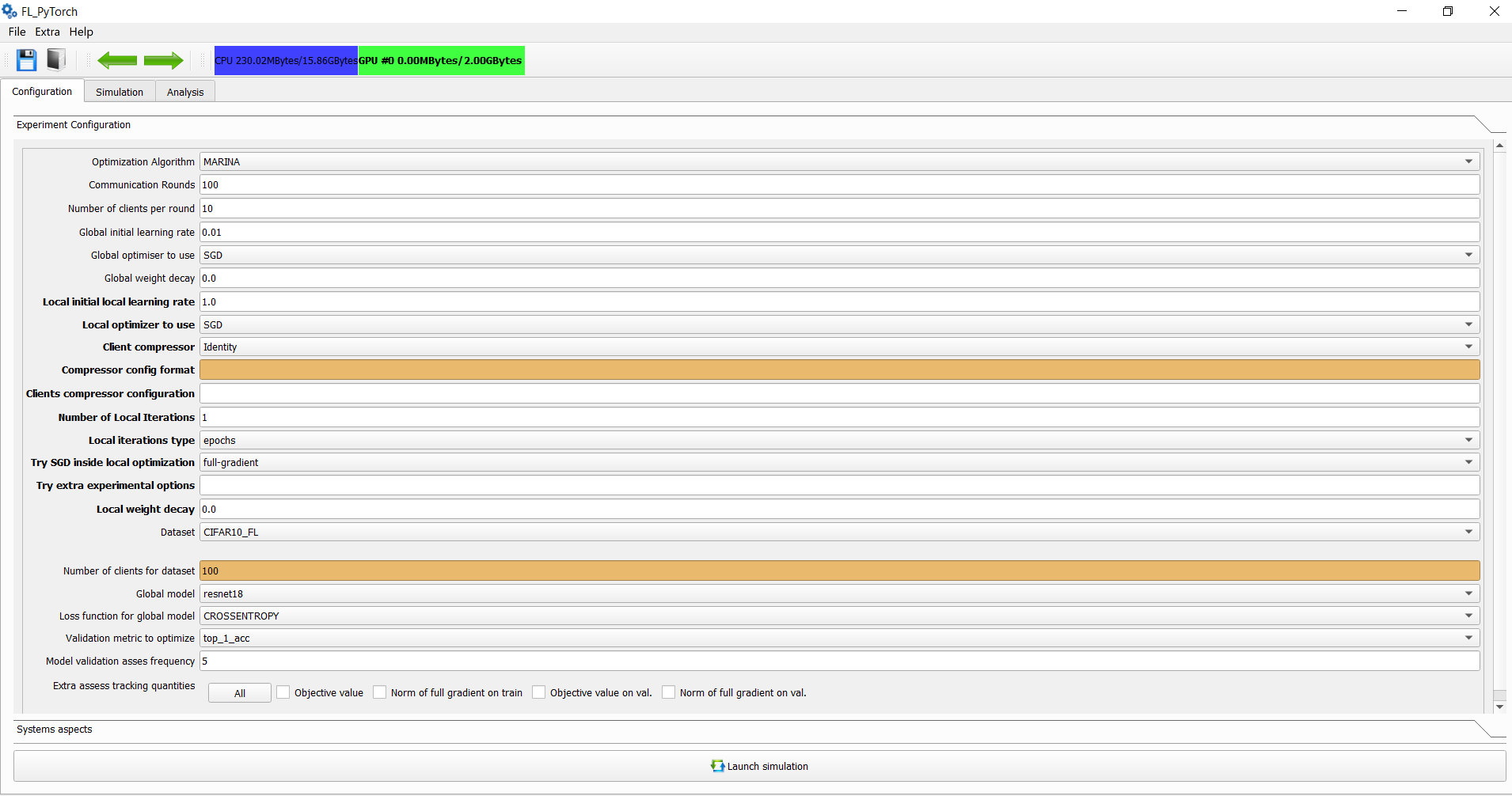Screen dimensions: 1512x796
Task: Open the Global optimiser to use dropdown
Action: pyautogui.click(x=839, y=255)
